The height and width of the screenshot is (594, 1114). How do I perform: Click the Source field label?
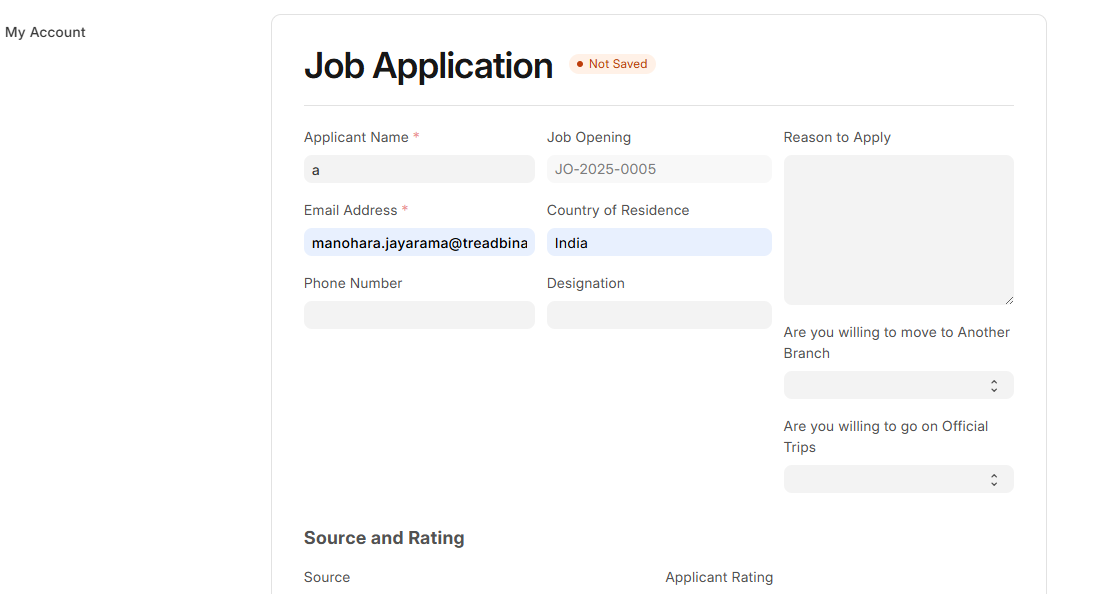[x=327, y=577]
